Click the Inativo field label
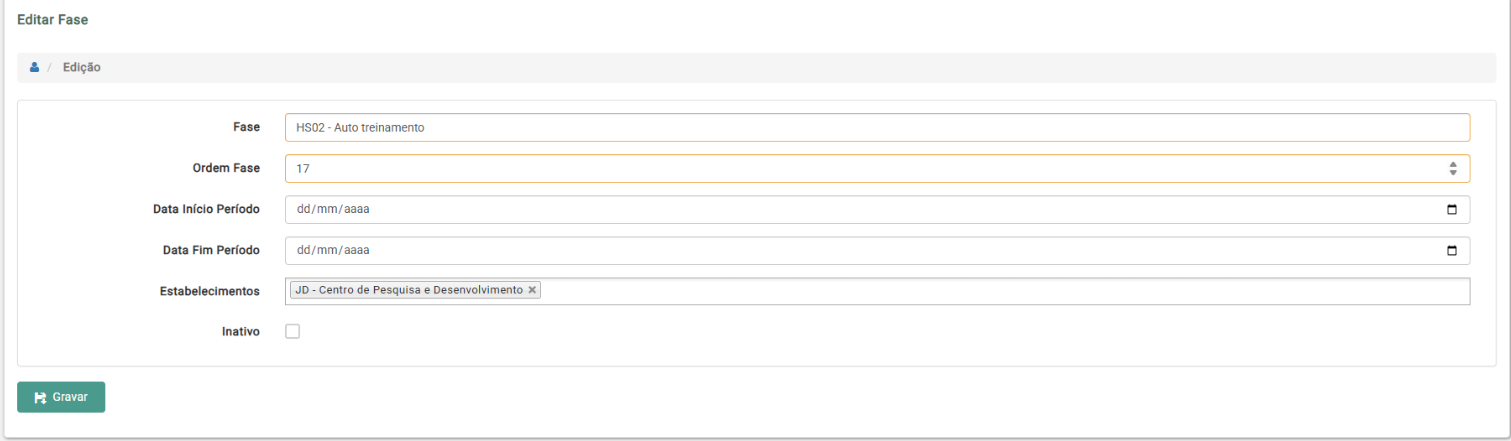Screen dimensions: 1511x441 [240, 332]
